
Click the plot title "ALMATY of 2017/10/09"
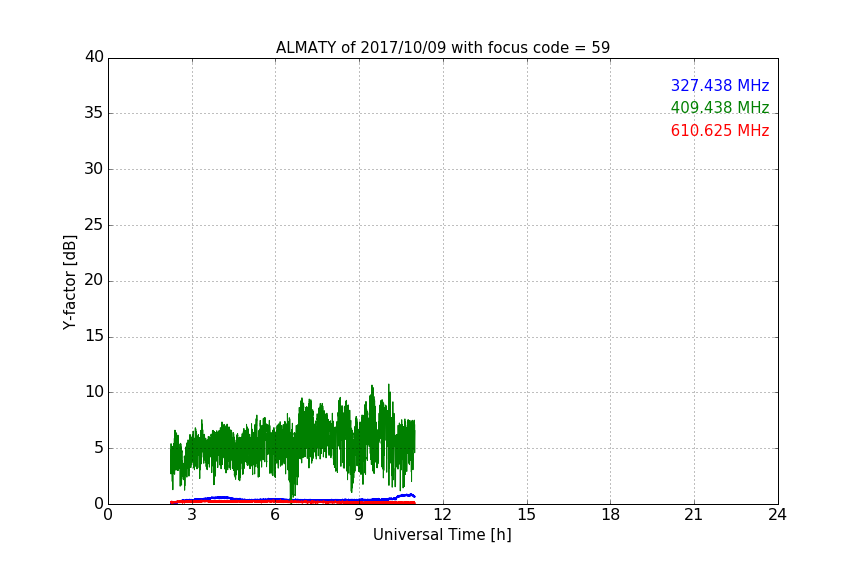click(x=443, y=48)
